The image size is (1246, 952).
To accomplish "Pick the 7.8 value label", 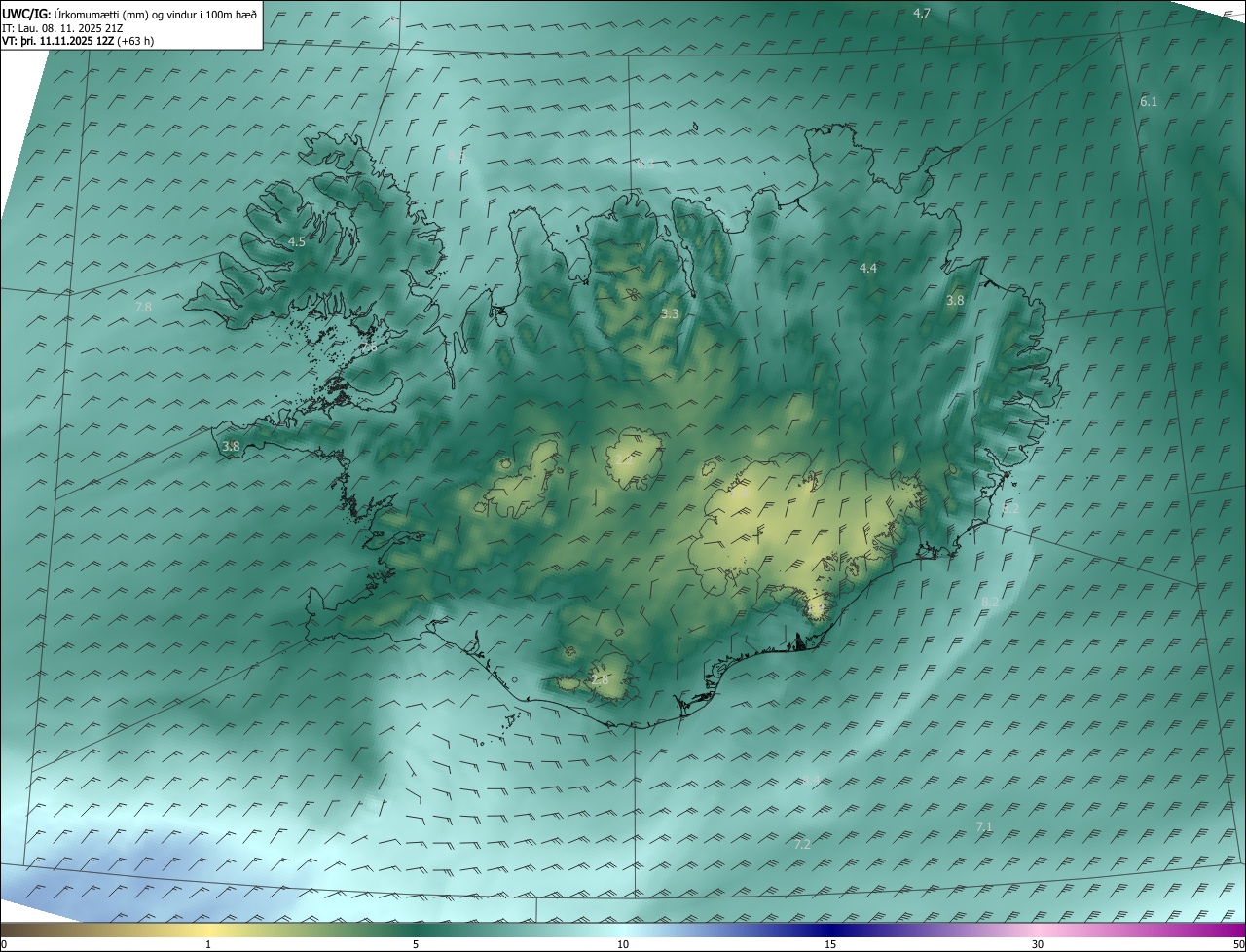I will click(143, 307).
